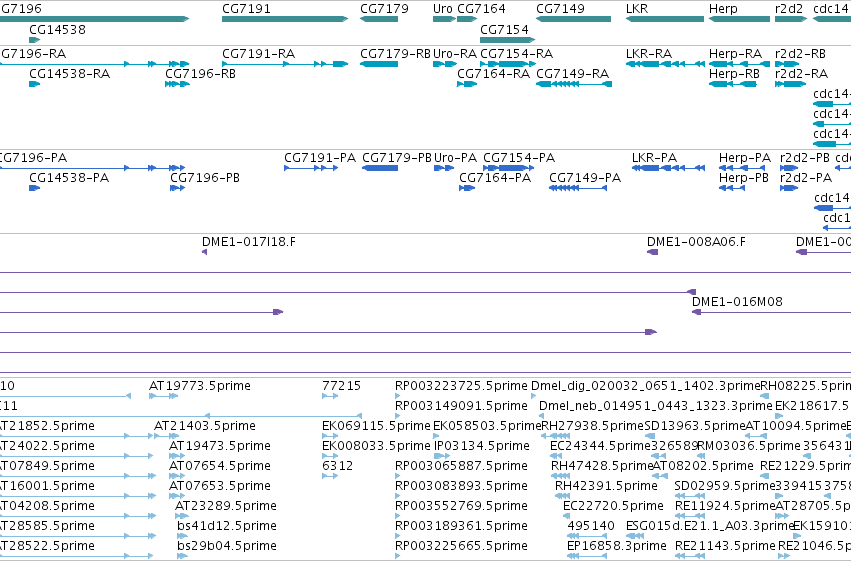The image size is (851, 561).
Task: Select the CG7191-PA protein label
Action: click(320, 158)
